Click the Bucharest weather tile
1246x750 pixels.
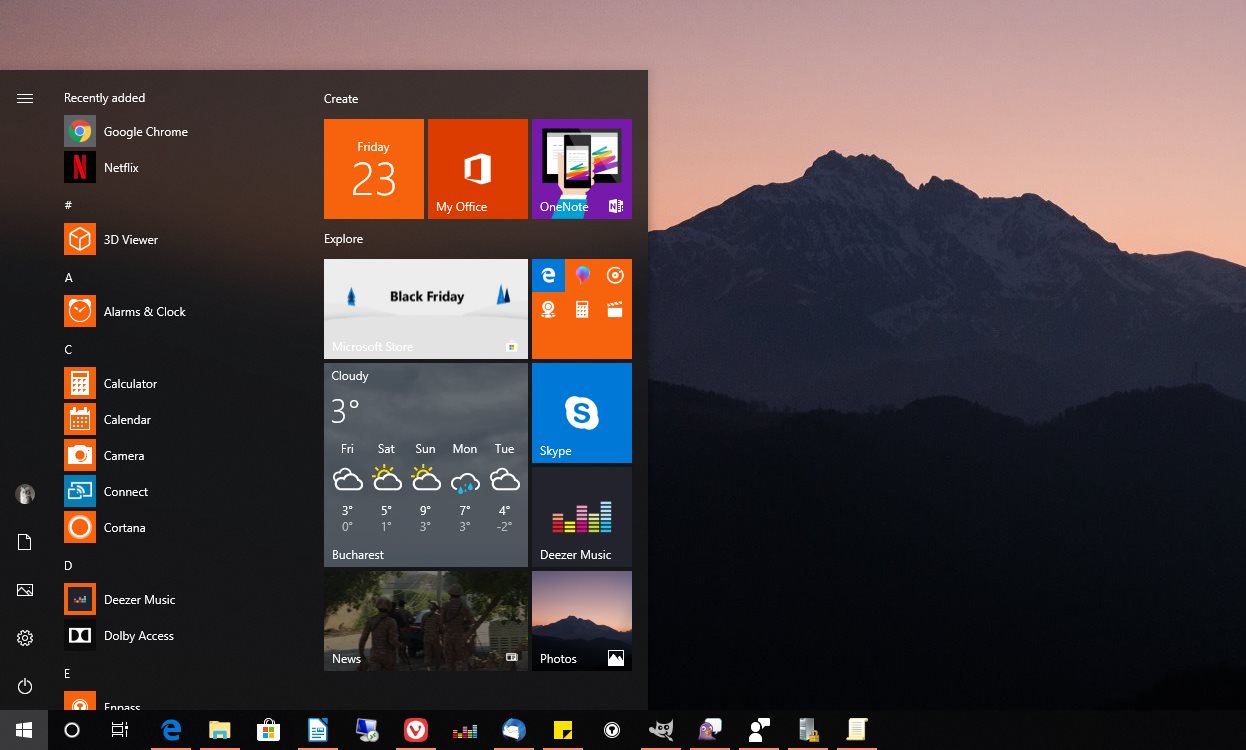pos(425,463)
